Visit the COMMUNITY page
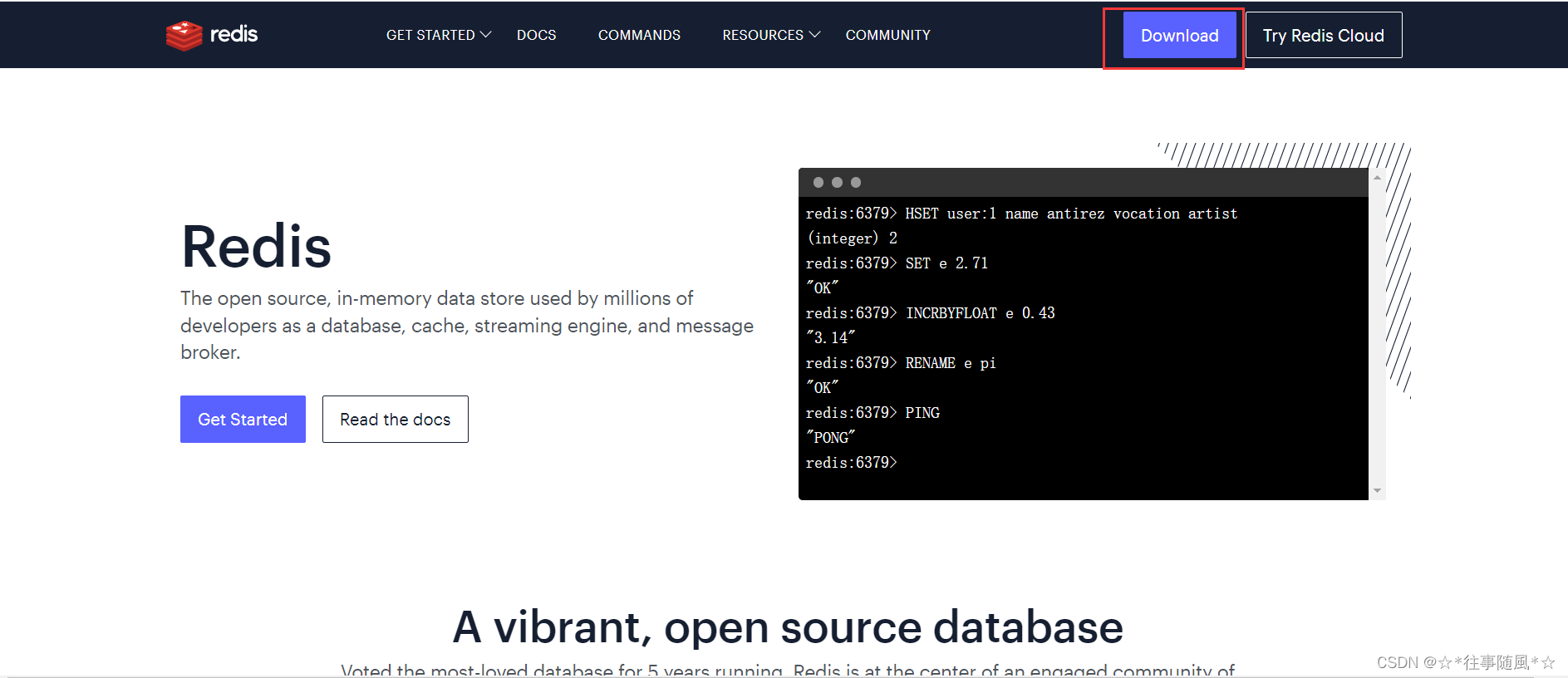The height and width of the screenshot is (678, 1568). coord(888,35)
